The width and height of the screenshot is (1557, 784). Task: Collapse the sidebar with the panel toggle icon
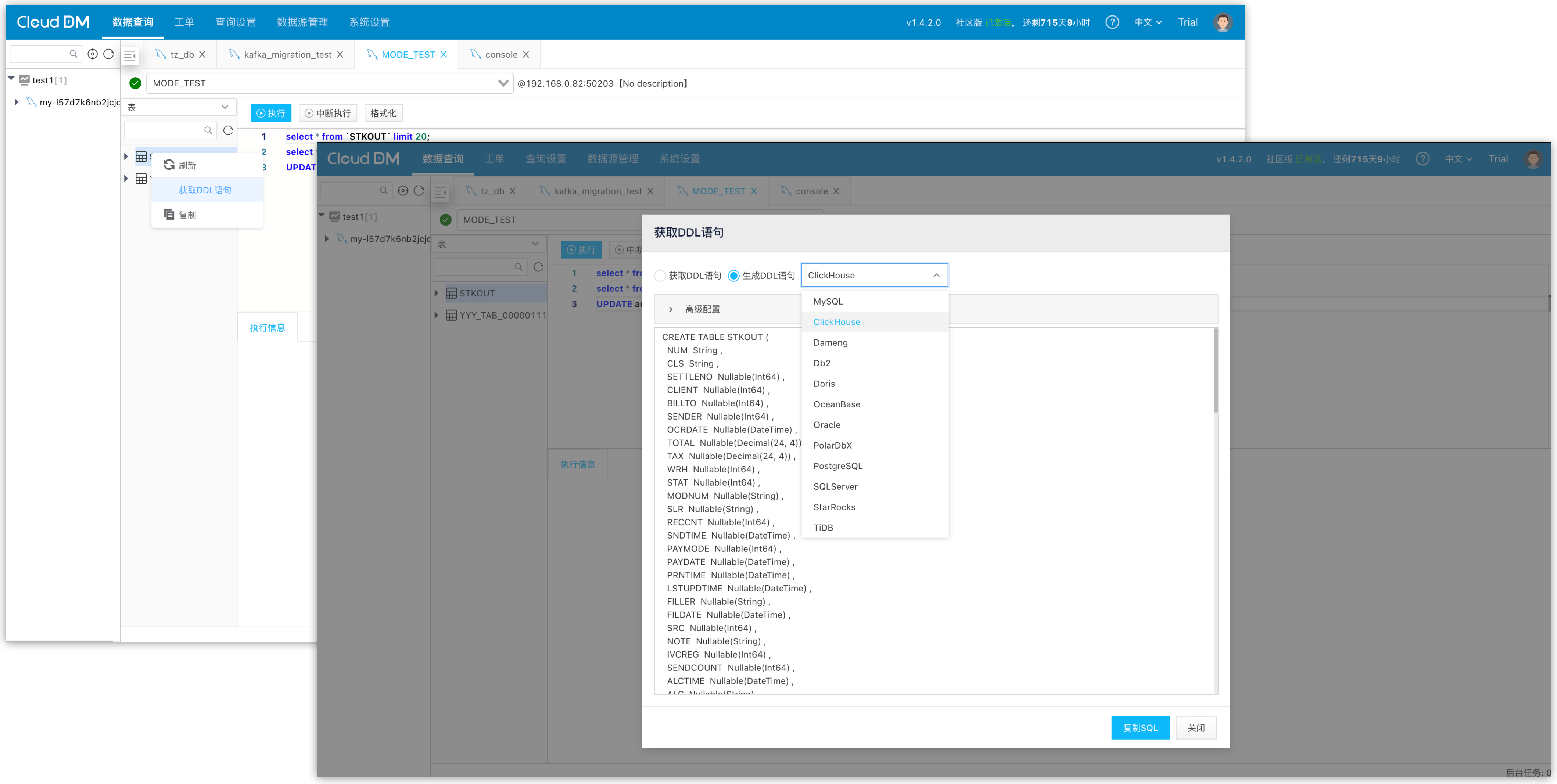point(130,55)
